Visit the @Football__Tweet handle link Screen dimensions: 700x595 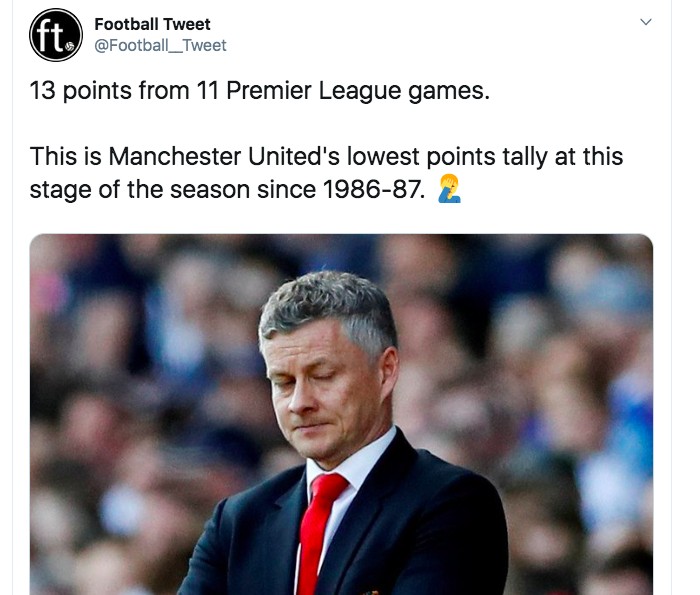[x=160, y=45]
